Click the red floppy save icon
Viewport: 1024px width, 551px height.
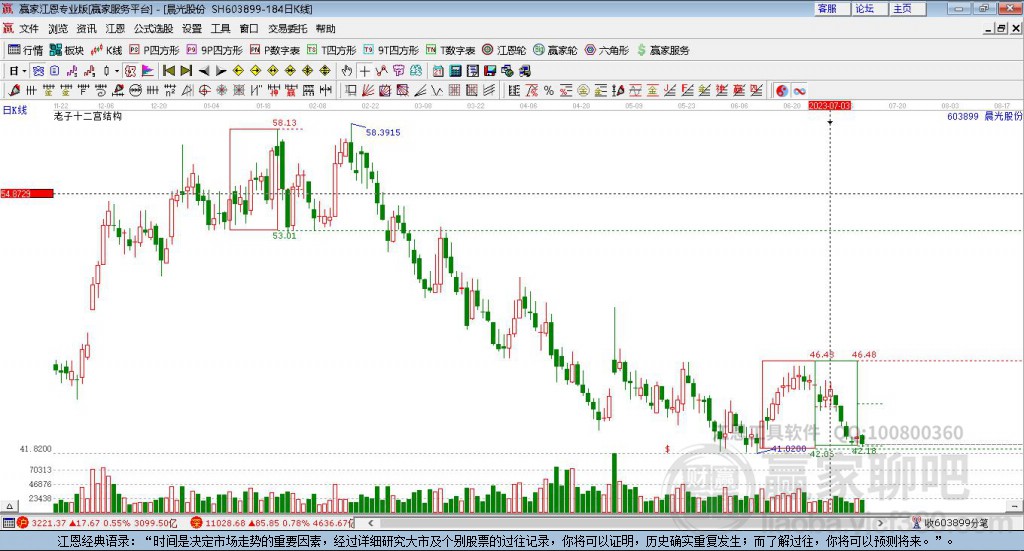(490, 71)
